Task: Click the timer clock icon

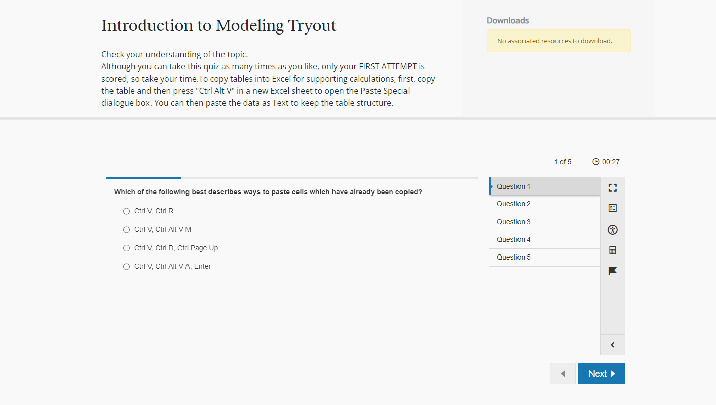Action: point(596,161)
